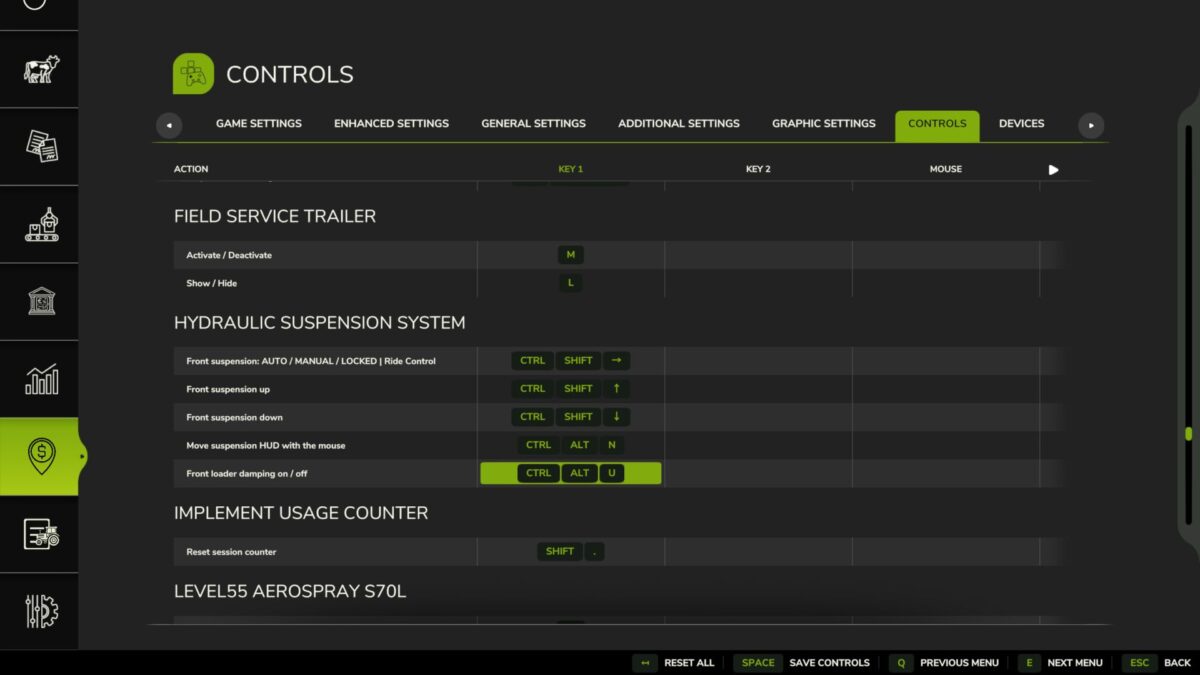Click Reset session counter action label
Viewport: 1200px width, 675px height.
pyautogui.click(x=231, y=552)
